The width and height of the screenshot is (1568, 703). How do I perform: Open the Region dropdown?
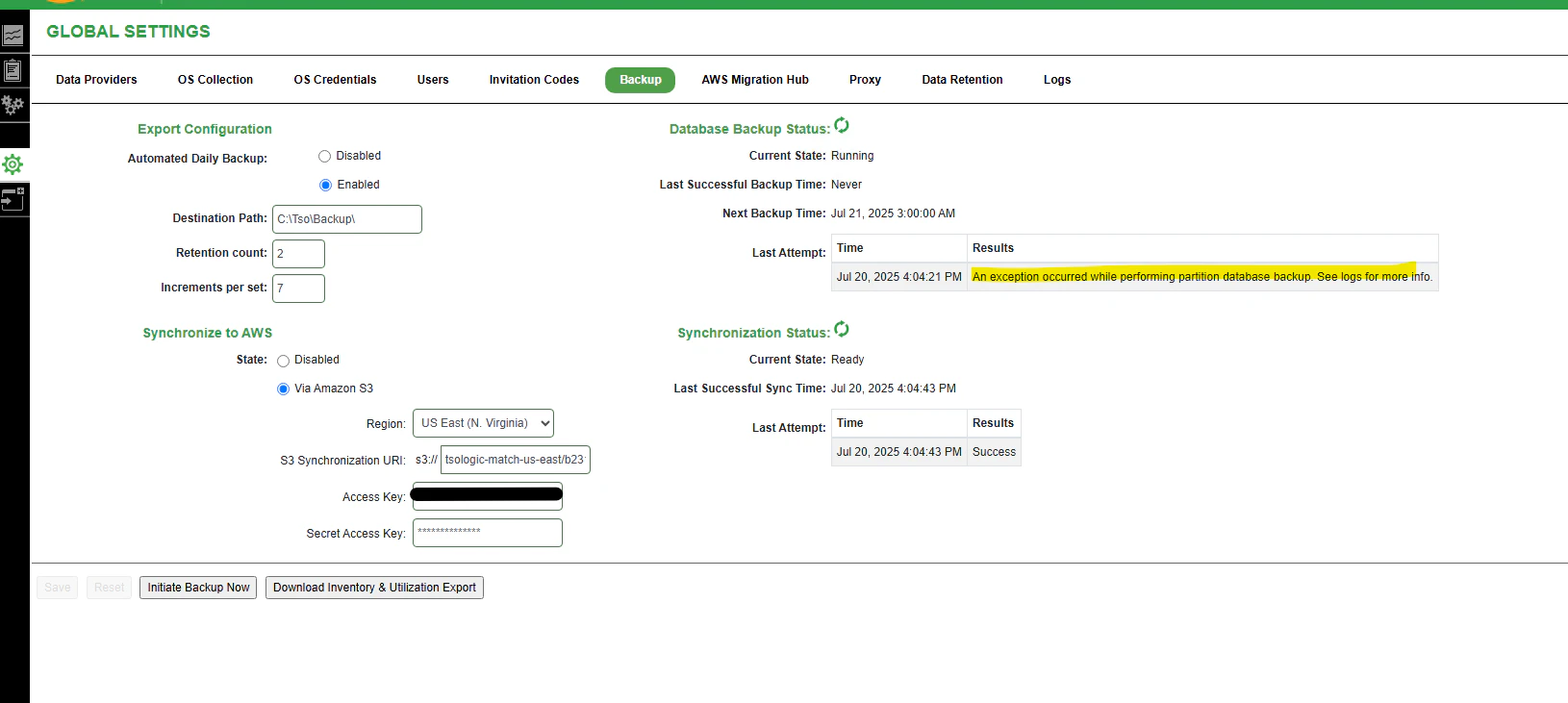[x=483, y=423]
